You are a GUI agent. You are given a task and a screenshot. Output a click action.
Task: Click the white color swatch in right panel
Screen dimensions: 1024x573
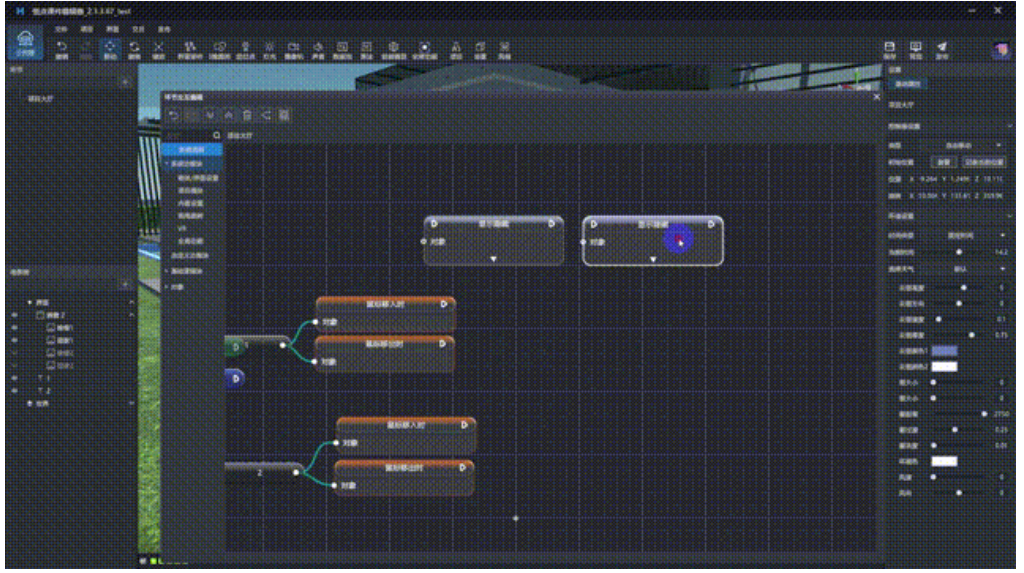tap(944, 366)
